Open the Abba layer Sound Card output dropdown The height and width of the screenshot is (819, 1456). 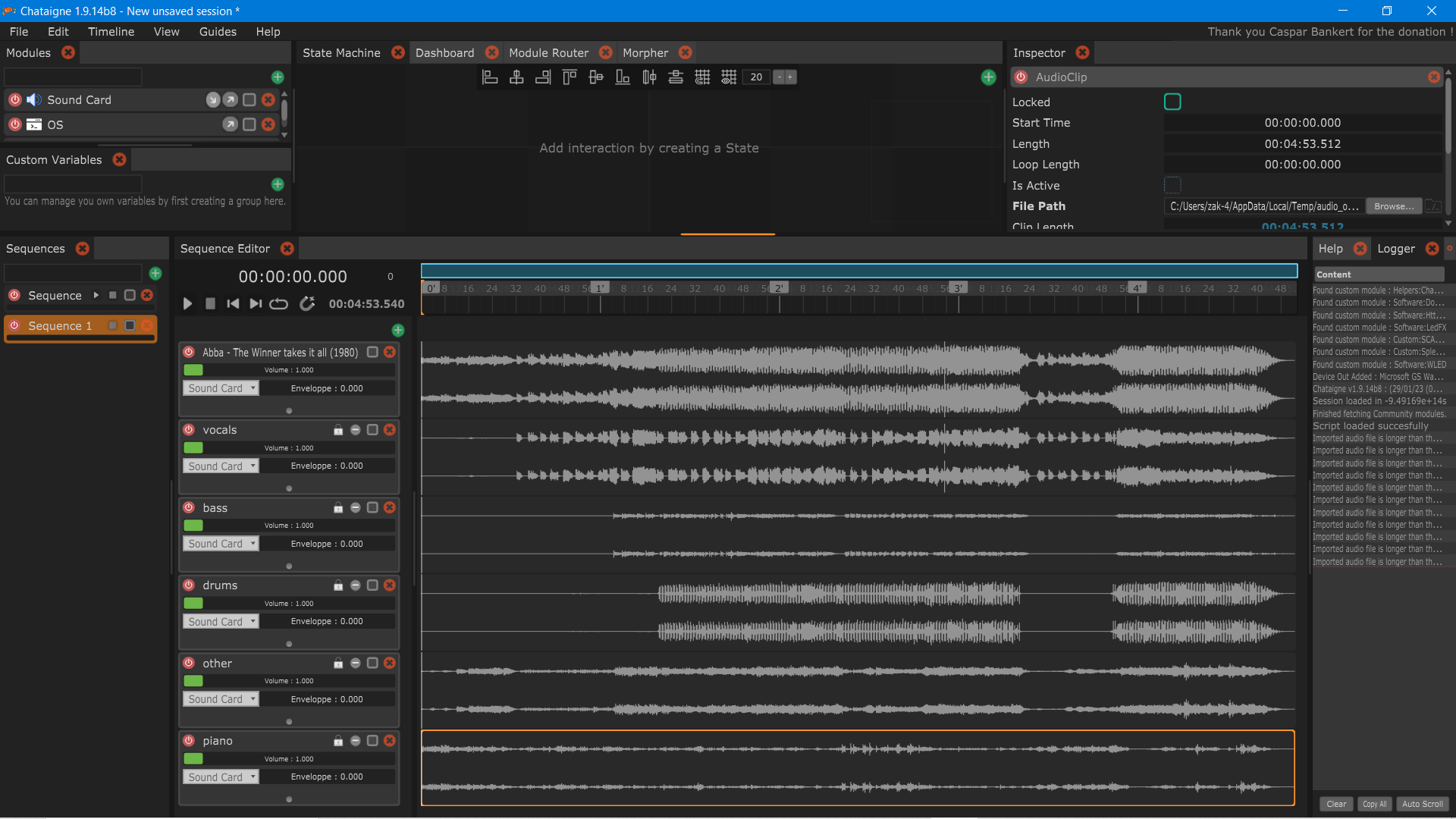221,388
